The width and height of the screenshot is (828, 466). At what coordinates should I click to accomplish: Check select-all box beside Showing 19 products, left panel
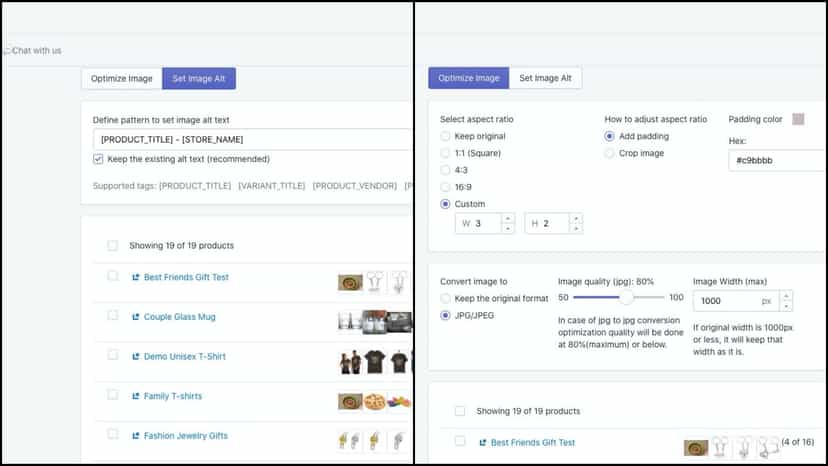click(112, 245)
